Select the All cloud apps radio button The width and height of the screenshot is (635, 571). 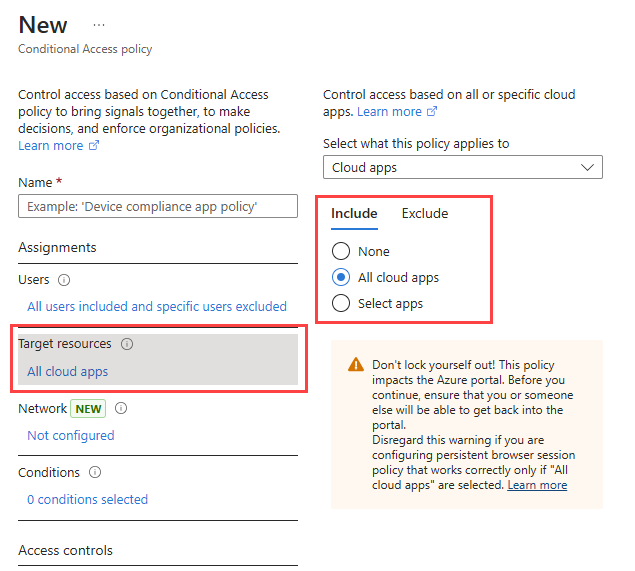point(341,277)
